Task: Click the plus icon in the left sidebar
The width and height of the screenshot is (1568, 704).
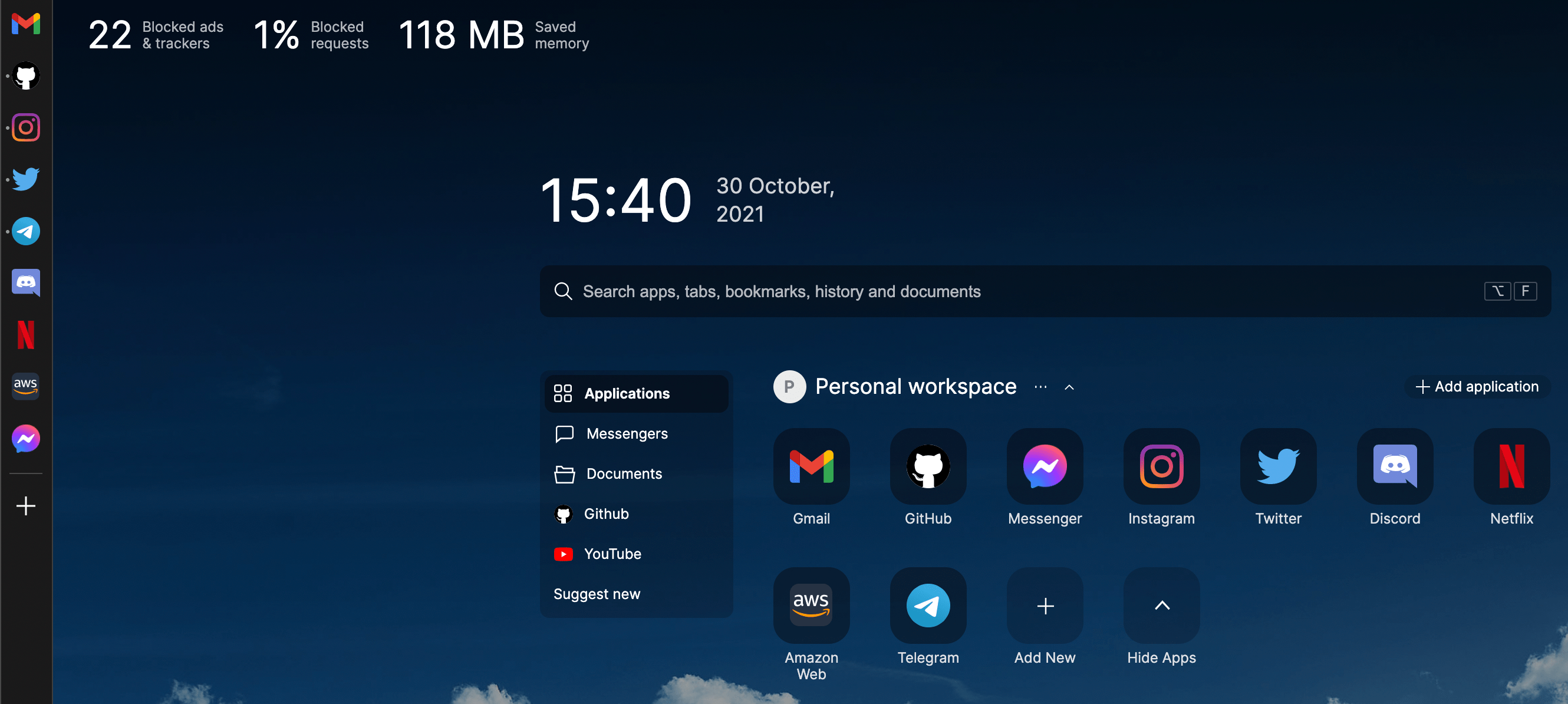Action: click(25, 505)
